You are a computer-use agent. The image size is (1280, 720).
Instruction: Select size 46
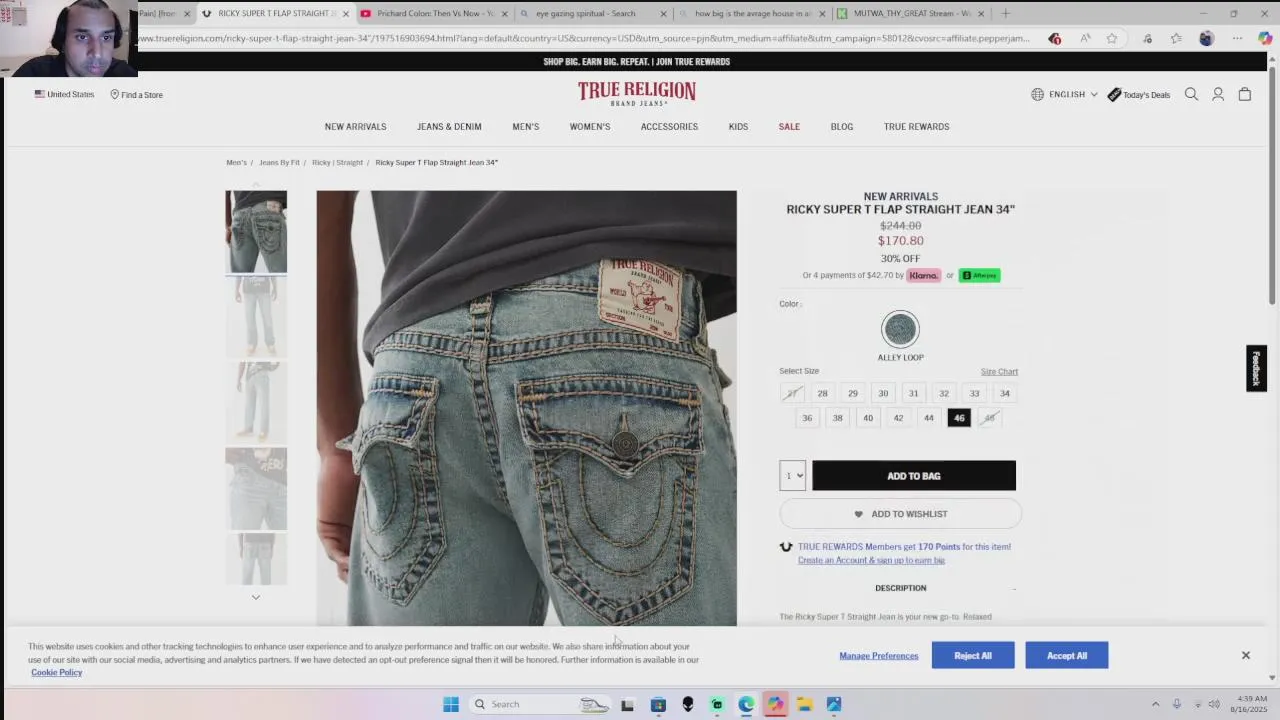click(959, 418)
